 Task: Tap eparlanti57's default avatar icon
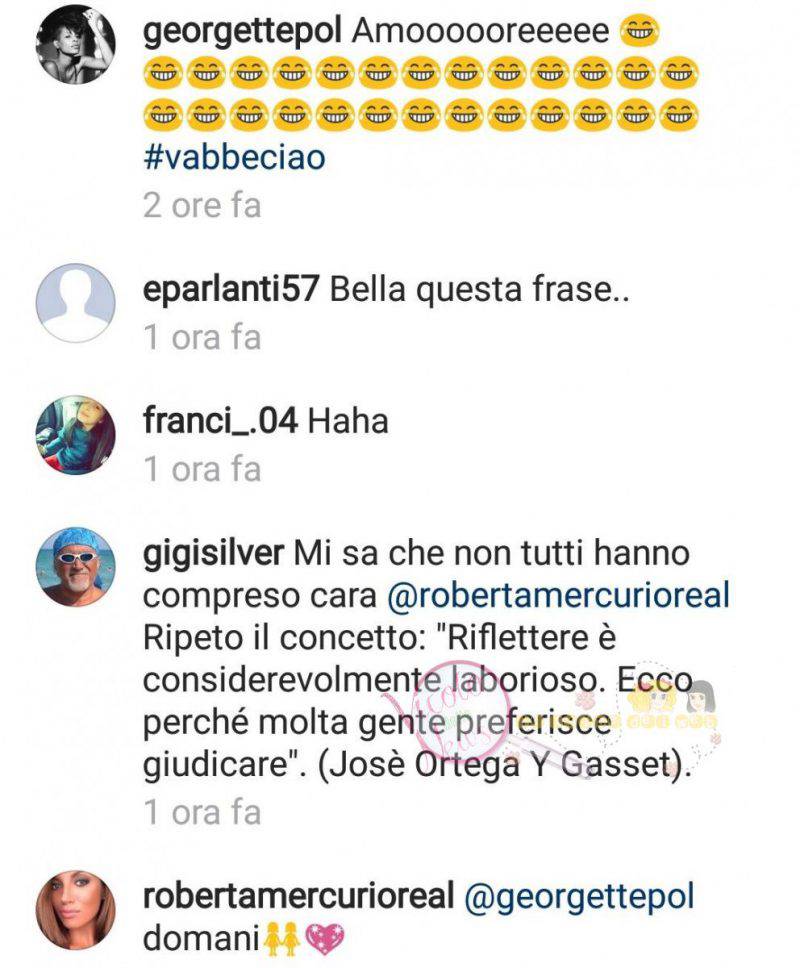[76, 302]
